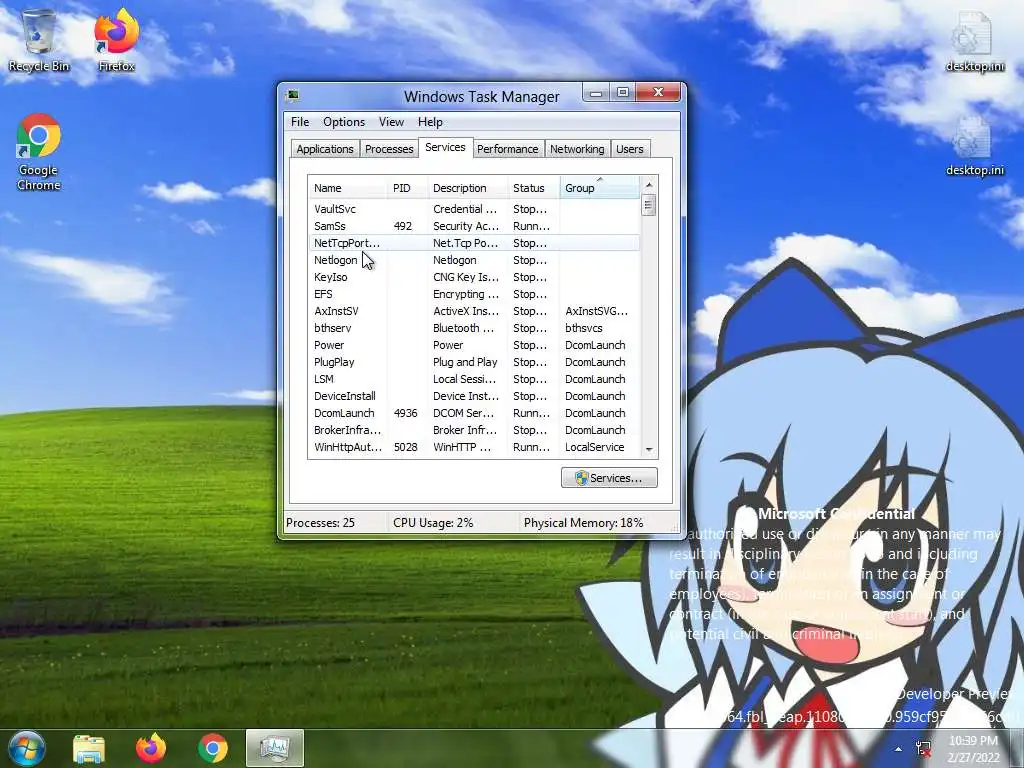Viewport: 1024px width, 768px height.
Task: Show hidden system tray icons
Action: 899,749
